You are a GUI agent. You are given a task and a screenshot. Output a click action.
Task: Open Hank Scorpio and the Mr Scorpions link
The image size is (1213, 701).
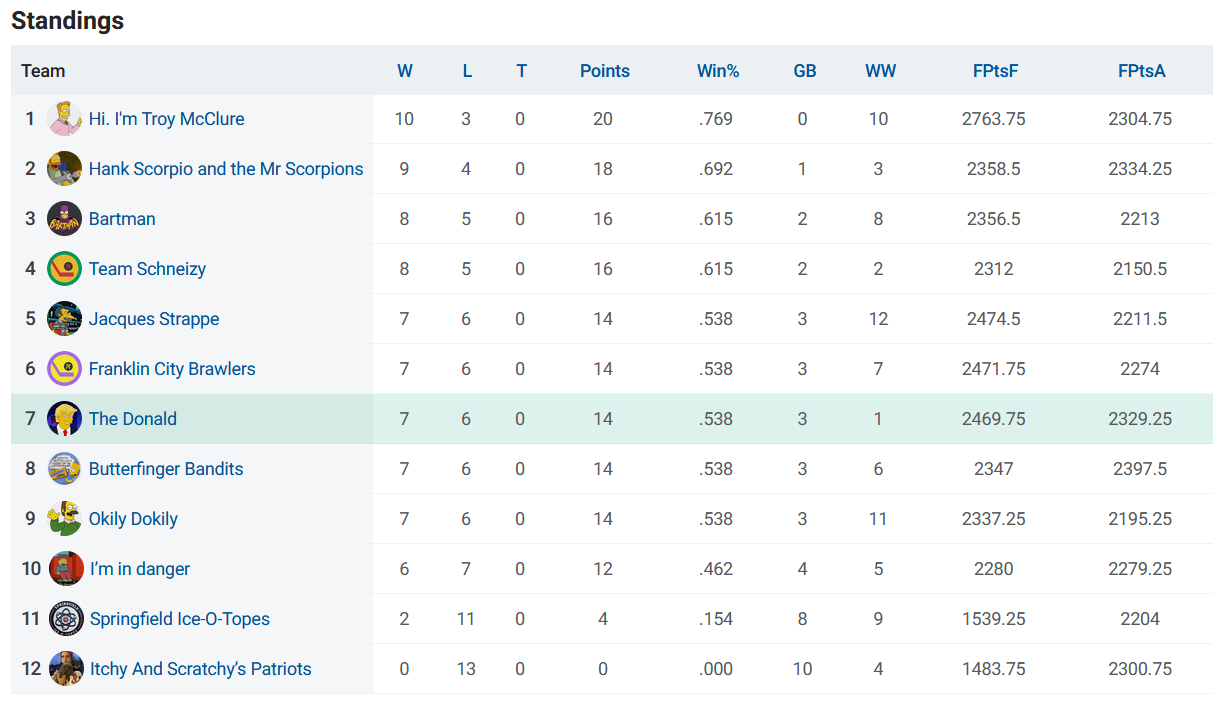[226, 169]
